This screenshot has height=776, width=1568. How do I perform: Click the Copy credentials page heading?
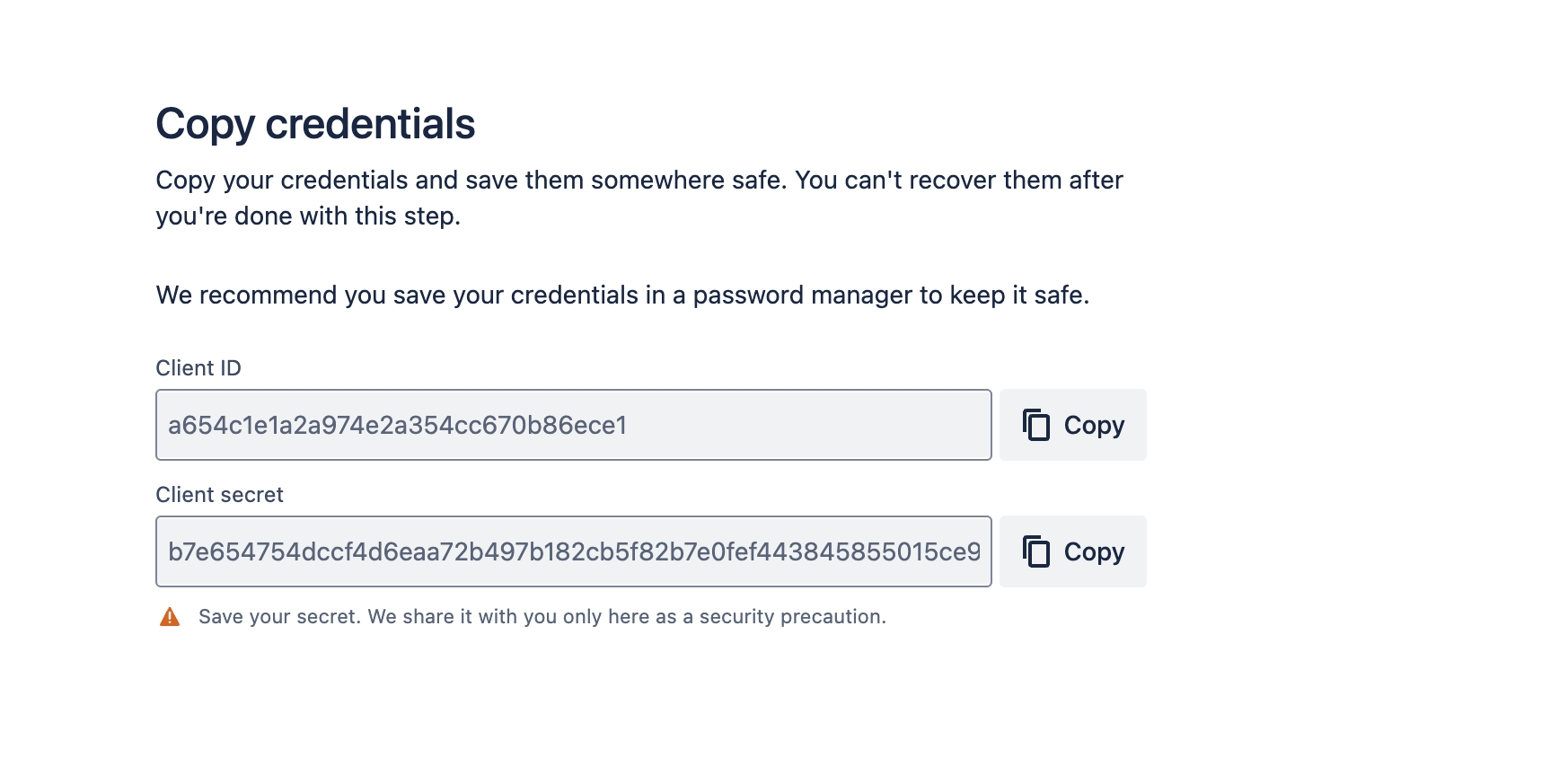click(316, 124)
